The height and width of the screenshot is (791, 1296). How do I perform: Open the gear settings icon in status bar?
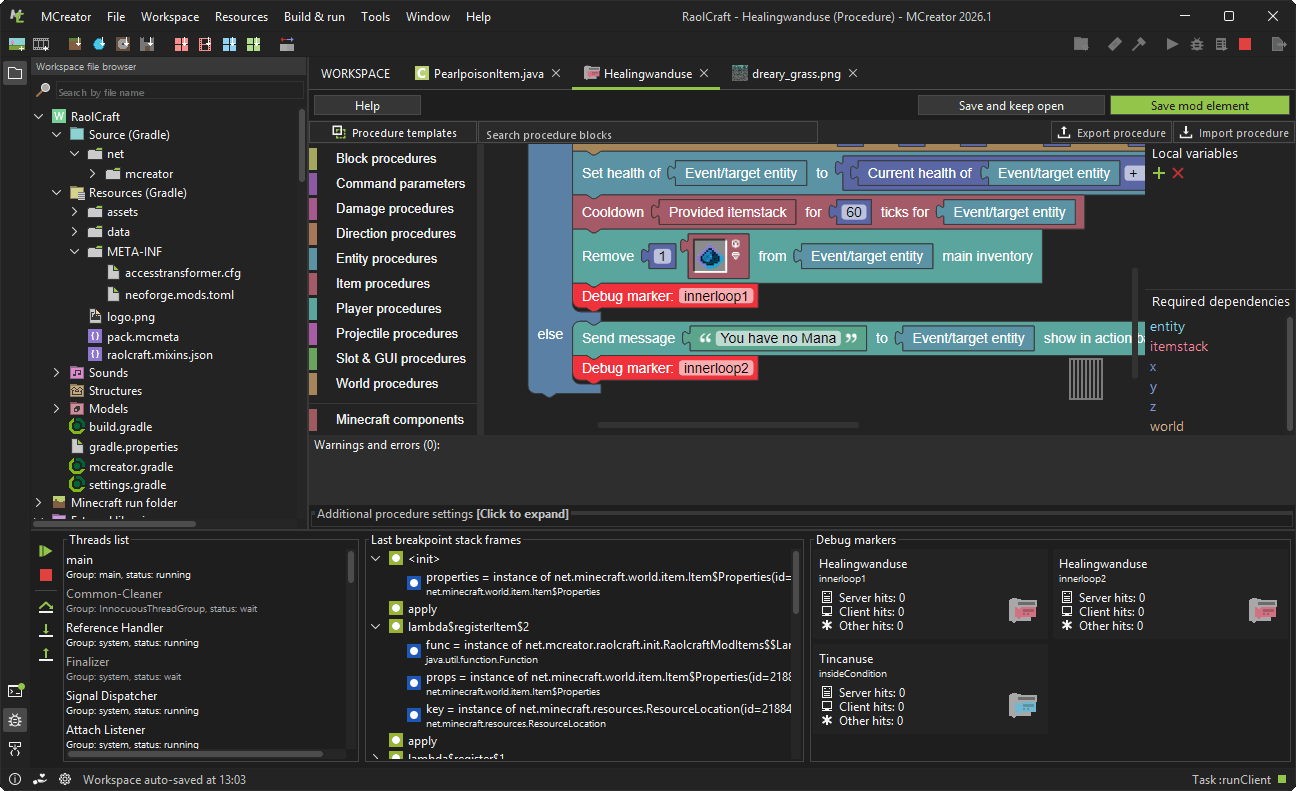coord(65,779)
